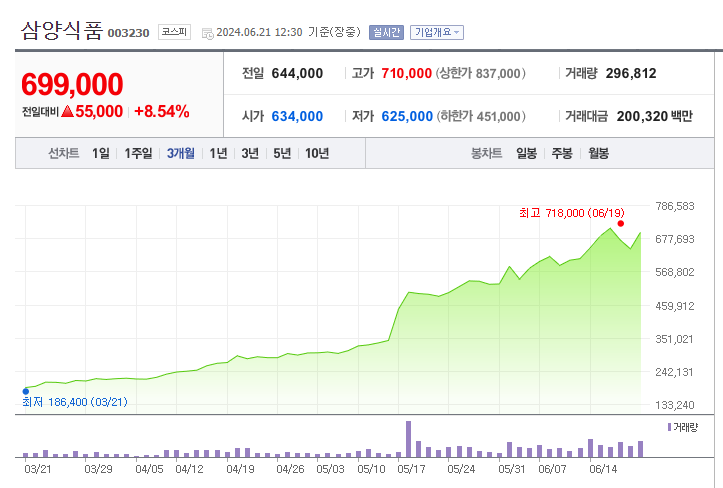Select the 1주일 line chart tab
723x488 pixels.
[138, 153]
